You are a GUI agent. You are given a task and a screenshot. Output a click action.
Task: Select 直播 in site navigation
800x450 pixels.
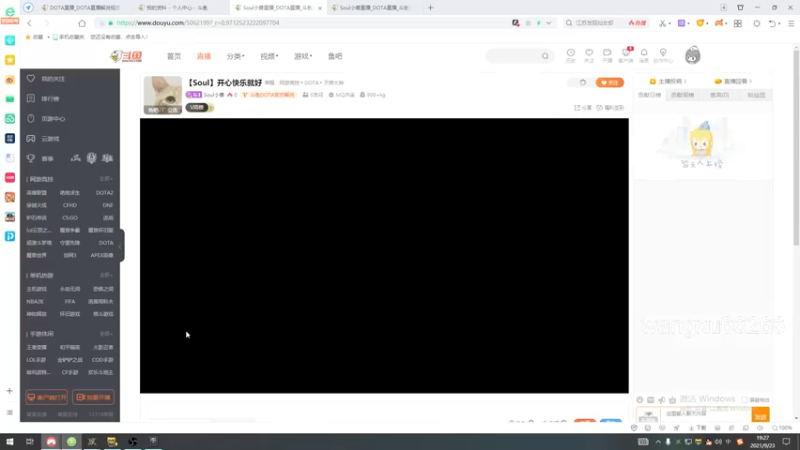(204, 56)
